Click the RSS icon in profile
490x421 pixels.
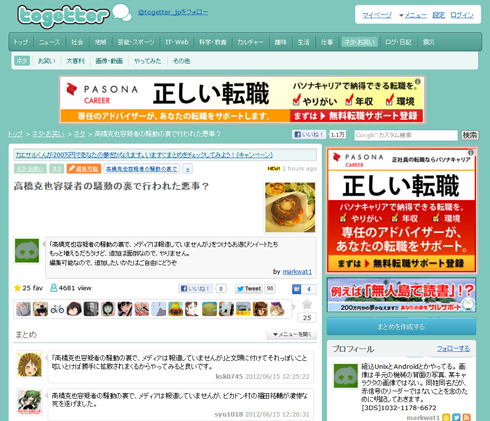point(467,417)
